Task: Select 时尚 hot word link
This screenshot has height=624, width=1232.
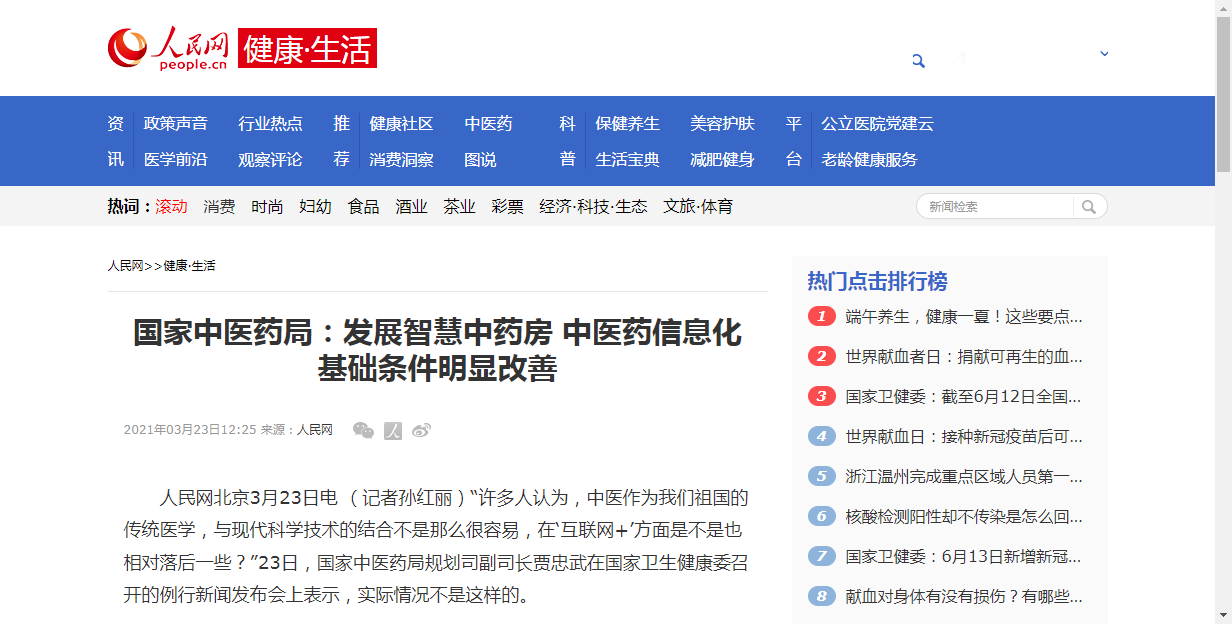Action: click(267, 207)
